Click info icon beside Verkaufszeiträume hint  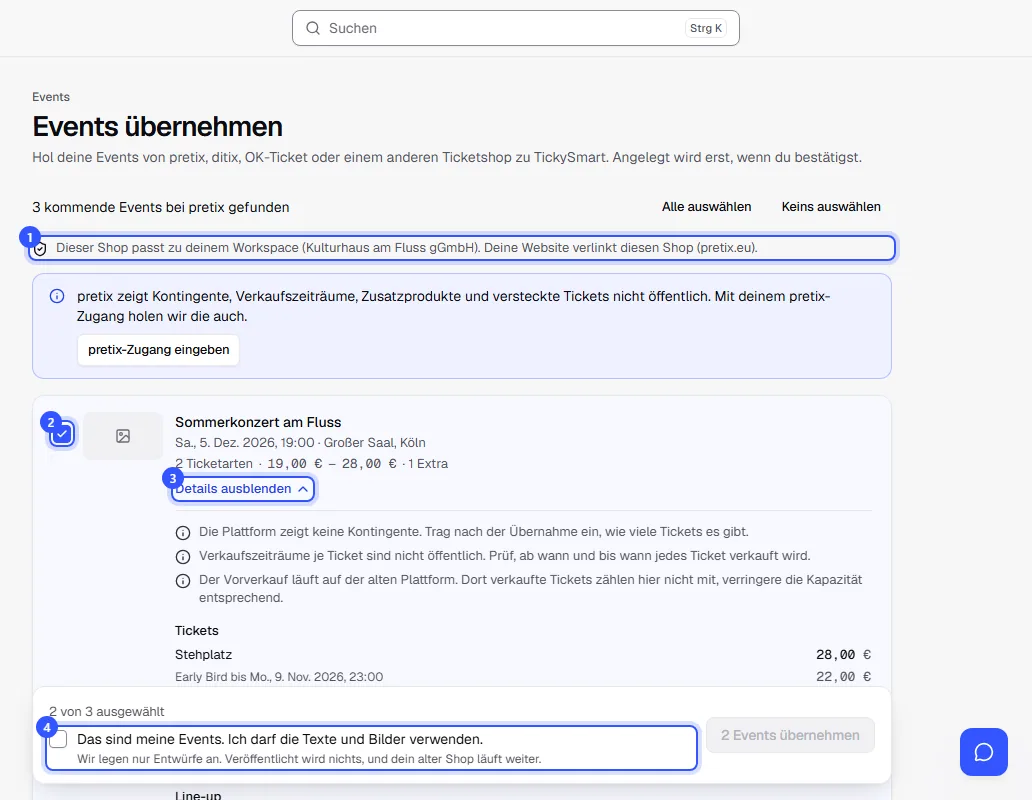pos(183,557)
